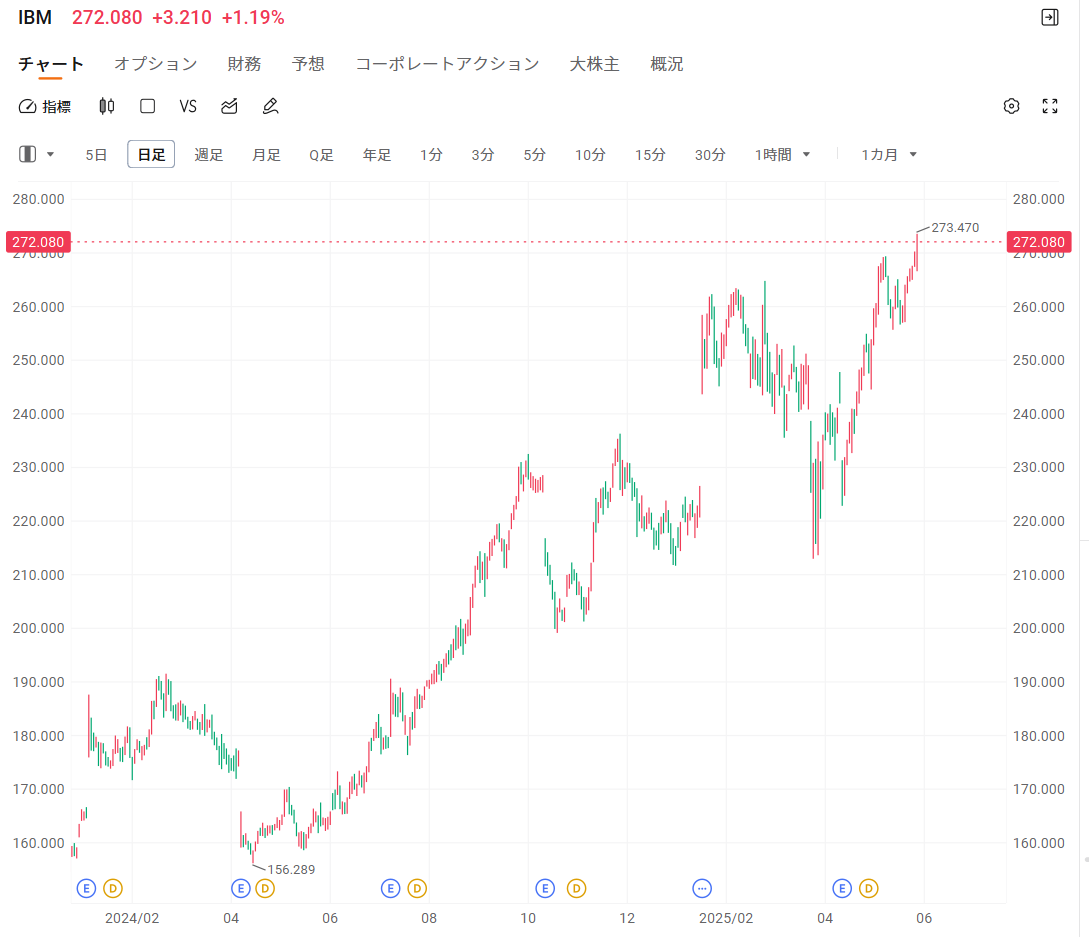Open the 指標 (indicators) tool
This screenshot has height=938, width=1089.
click(x=44, y=106)
